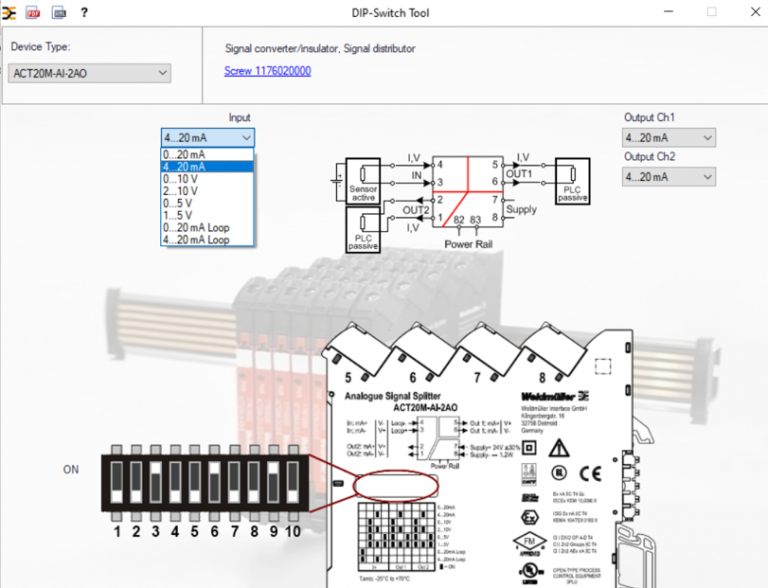Close the DIP-Switch Tool window
Viewport: 768px width, 588px height.
coord(755,12)
